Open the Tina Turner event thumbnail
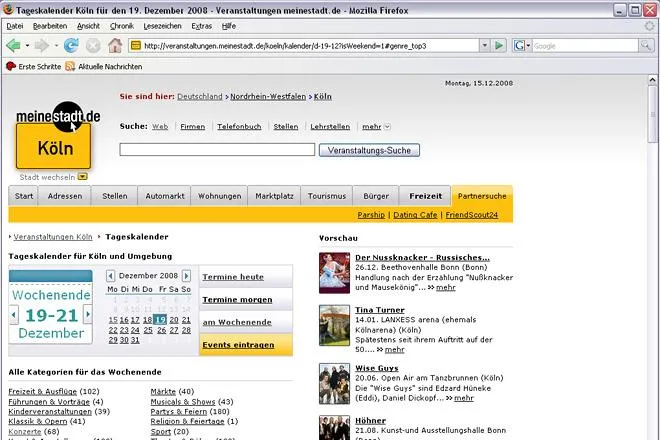This screenshot has height=440, width=660. point(334,325)
